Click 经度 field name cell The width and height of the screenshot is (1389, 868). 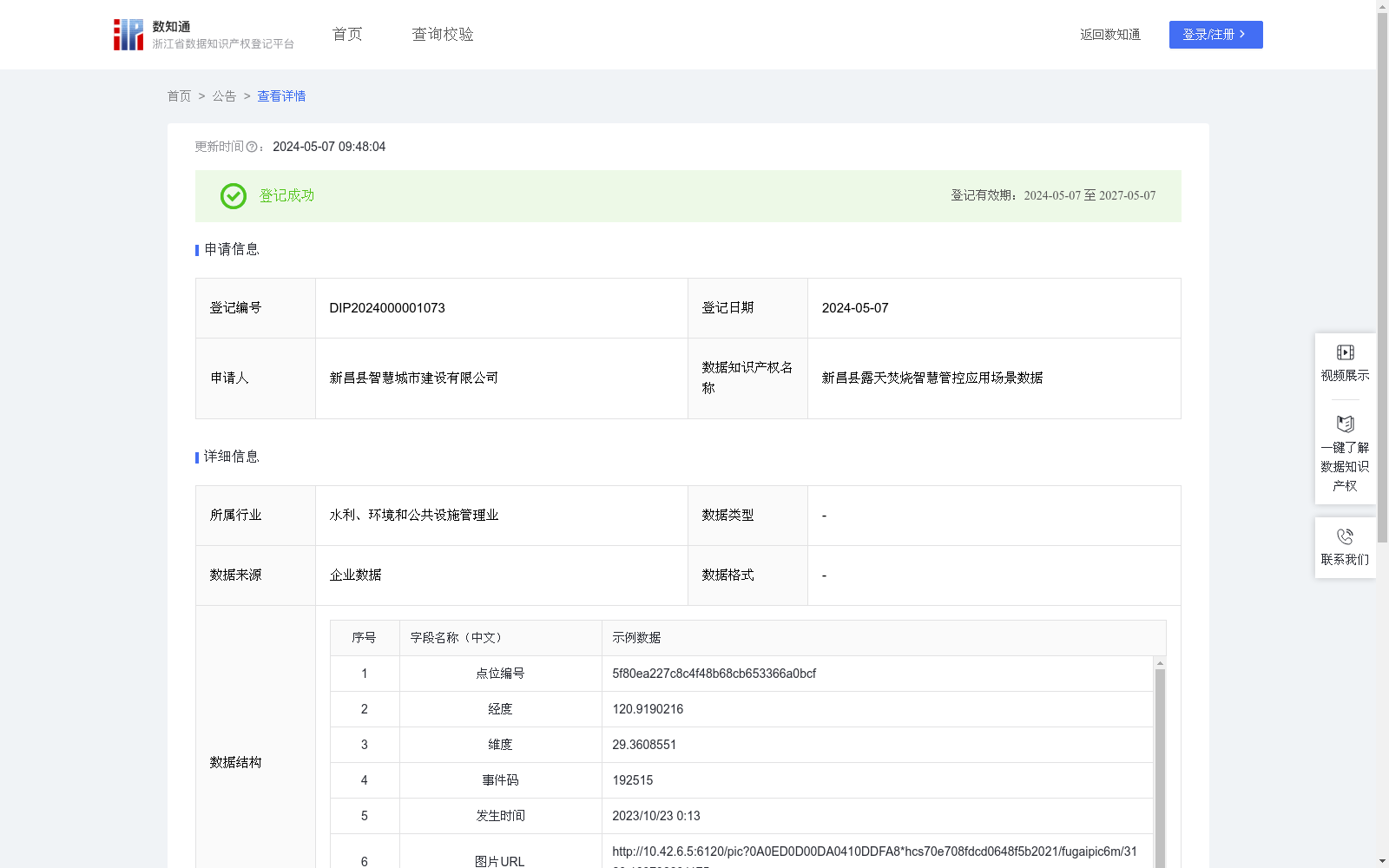500,709
